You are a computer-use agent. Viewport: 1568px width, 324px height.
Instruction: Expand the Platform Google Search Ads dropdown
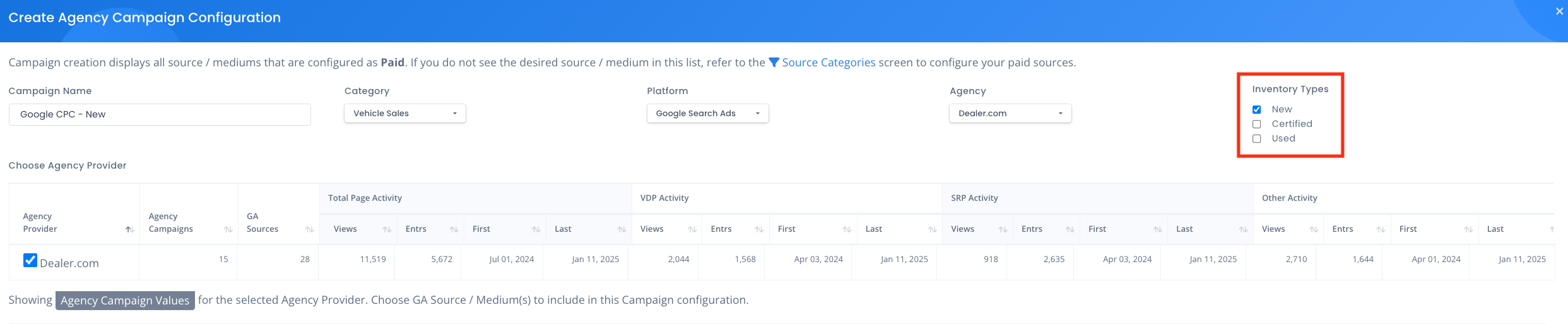pos(707,114)
